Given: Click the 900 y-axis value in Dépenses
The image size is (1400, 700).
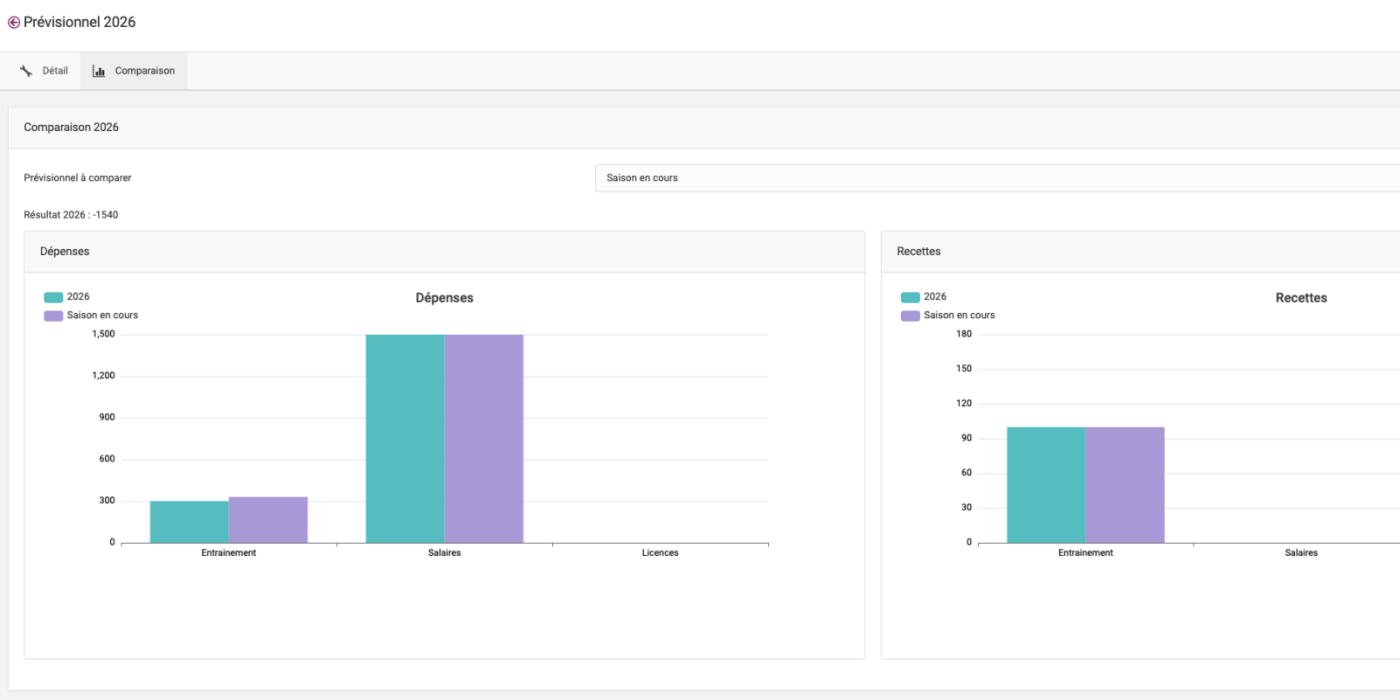Looking at the screenshot, I should pyautogui.click(x=106, y=418).
